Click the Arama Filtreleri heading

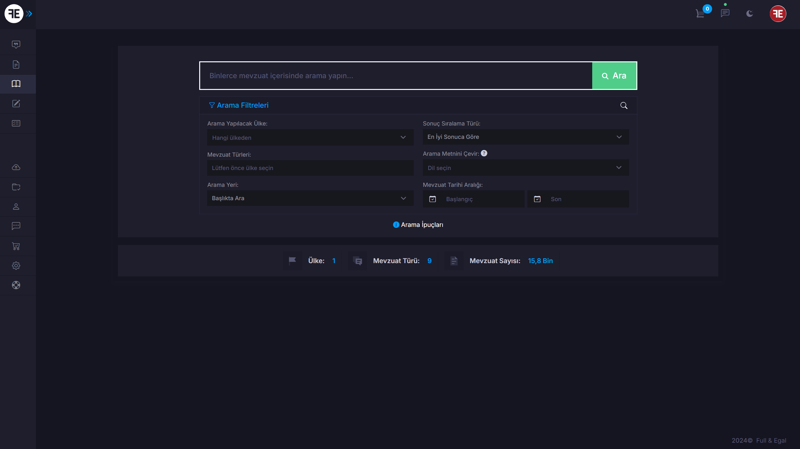(239, 105)
